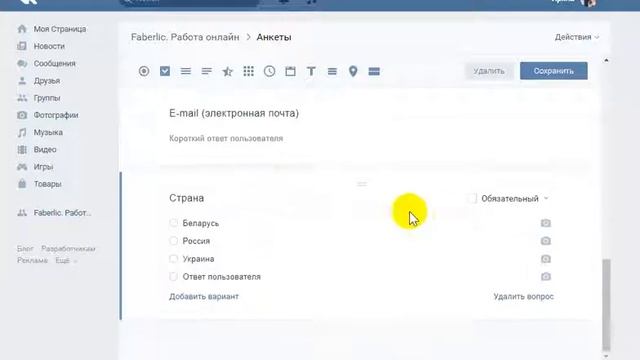Screen dimensions: 640x360
Task: Expand the Ещё footer menu
Action: coord(66,260)
